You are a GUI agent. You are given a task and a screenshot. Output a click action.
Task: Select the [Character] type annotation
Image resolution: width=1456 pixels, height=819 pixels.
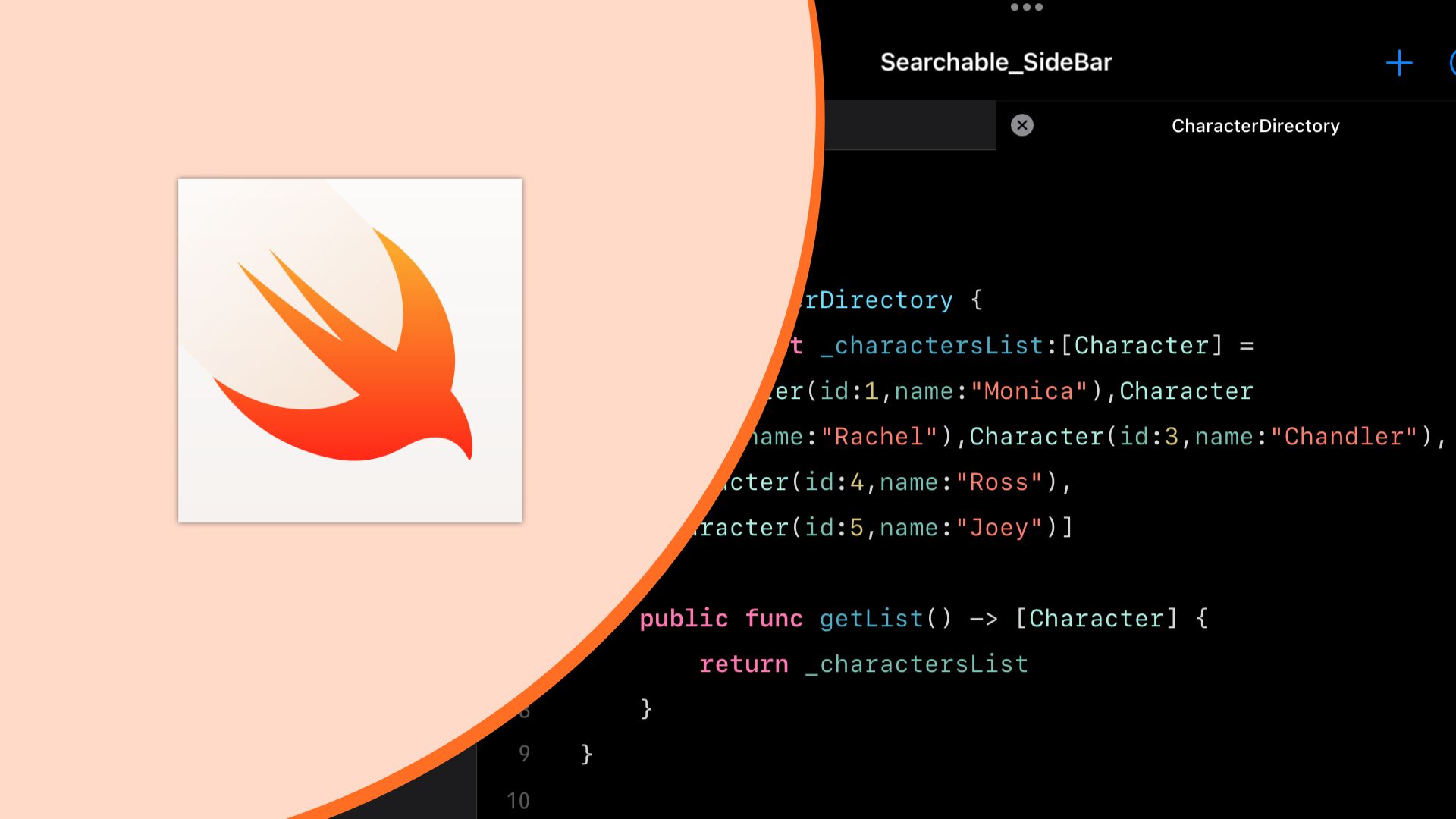click(x=1099, y=618)
